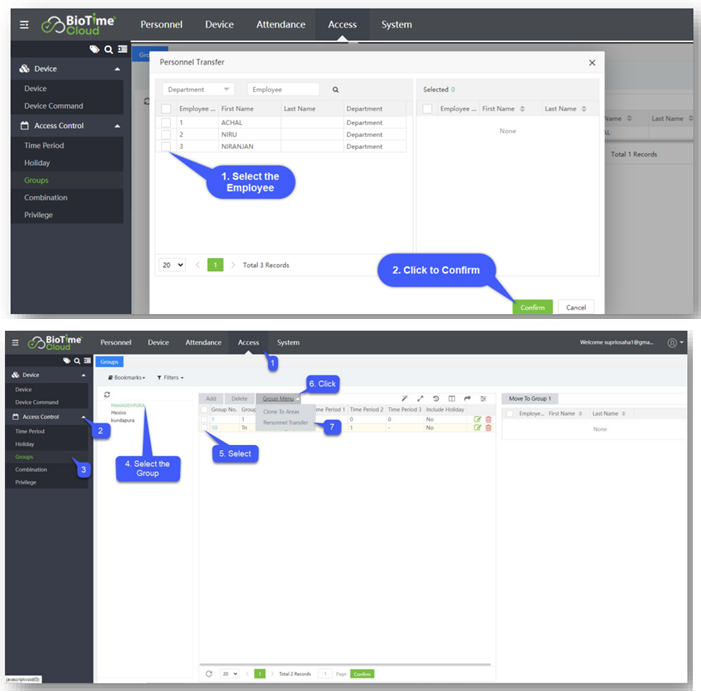This screenshot has height=692, width=701.
Task: Click red trash icon for group 1 row
Action: pos(488,418)
